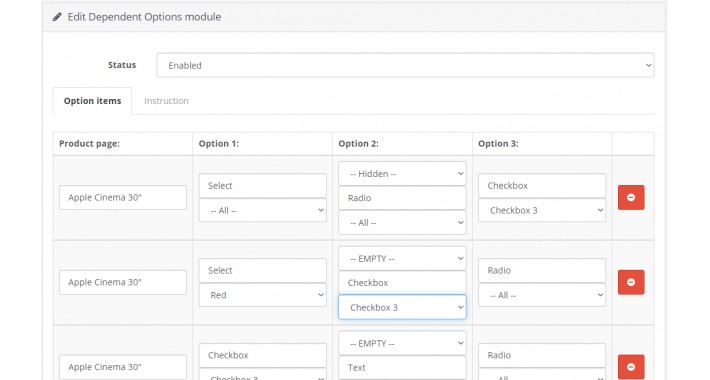710x380 pixels.
Task: Select the Option items tab
Action: [92, 101]
